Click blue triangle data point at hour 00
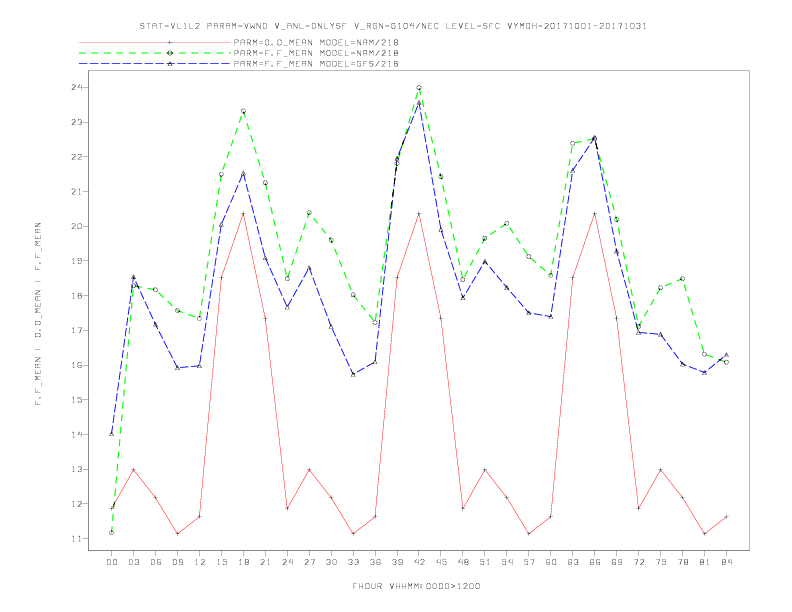This screenshot has width=792, height=612. 112,434
